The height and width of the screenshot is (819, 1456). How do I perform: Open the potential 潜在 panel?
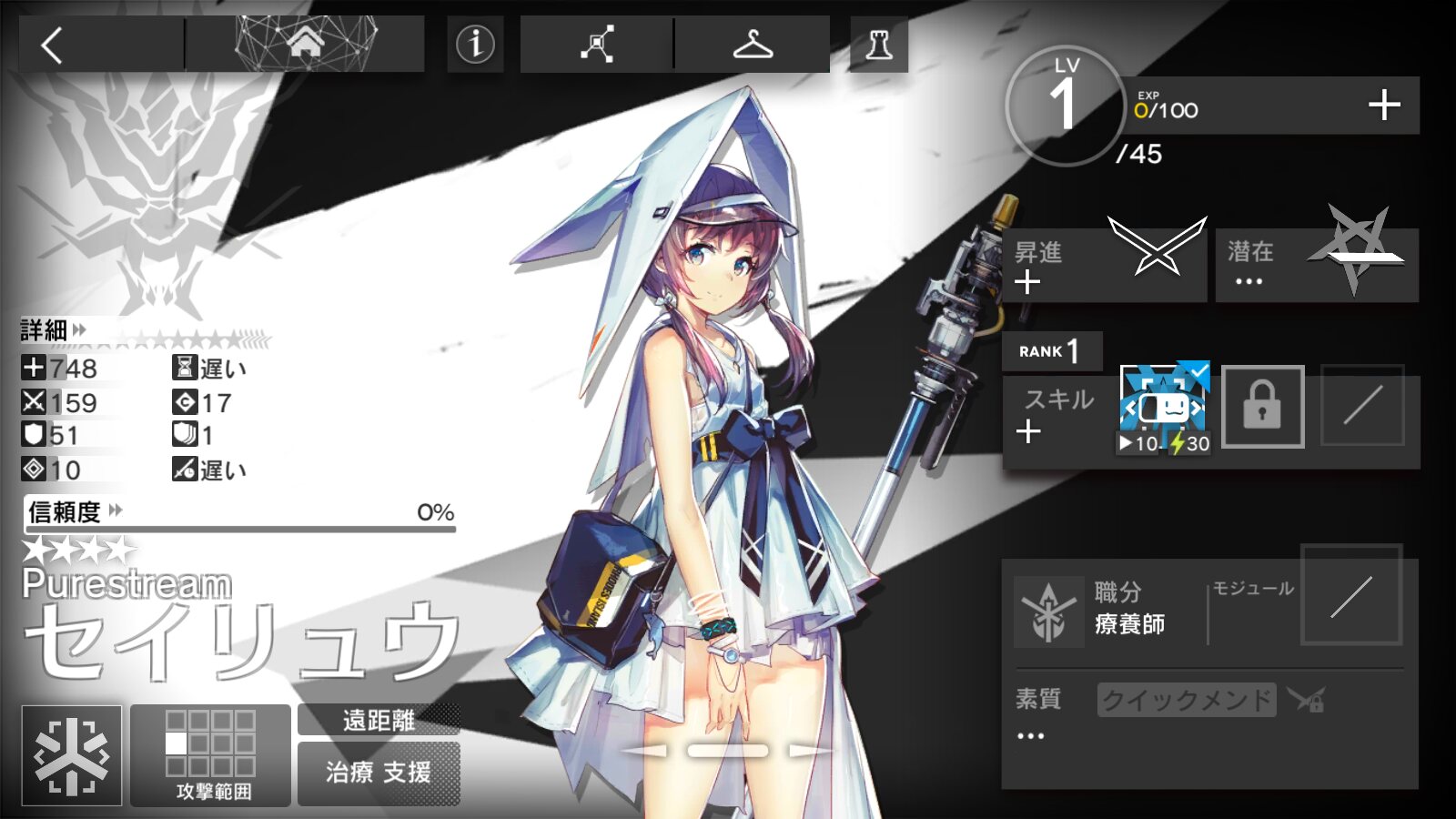coord(1317,266)
